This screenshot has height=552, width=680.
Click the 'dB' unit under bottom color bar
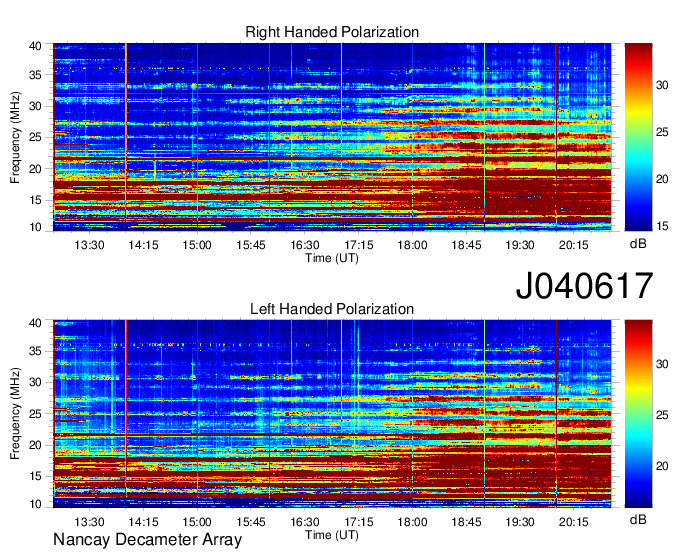tap(638, 519)
